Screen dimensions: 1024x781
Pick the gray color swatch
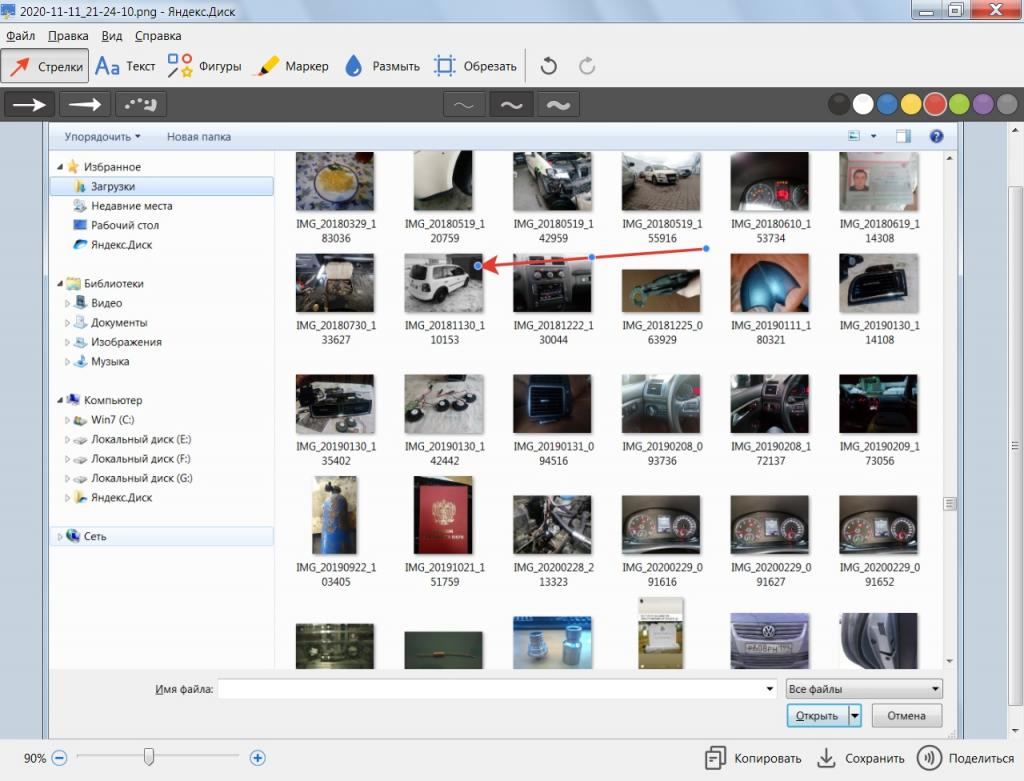1007,104
